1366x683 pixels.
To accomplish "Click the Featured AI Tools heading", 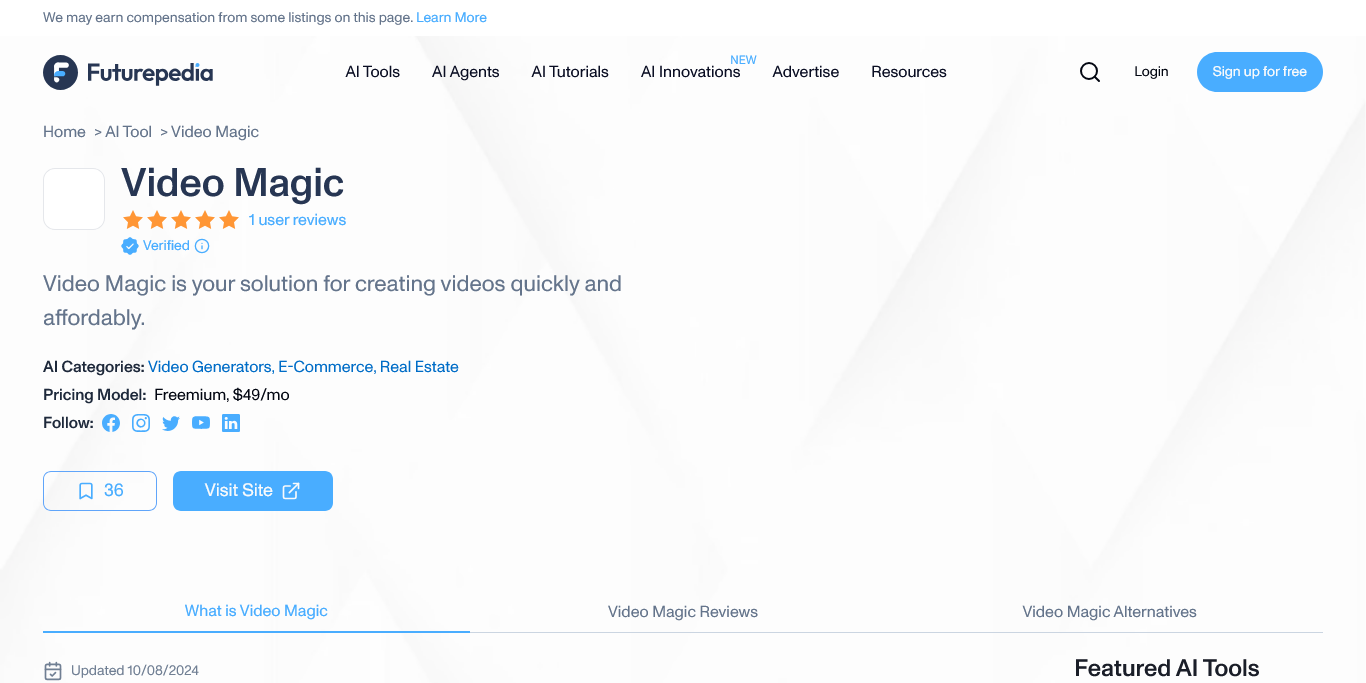I will pos(1167,668).
